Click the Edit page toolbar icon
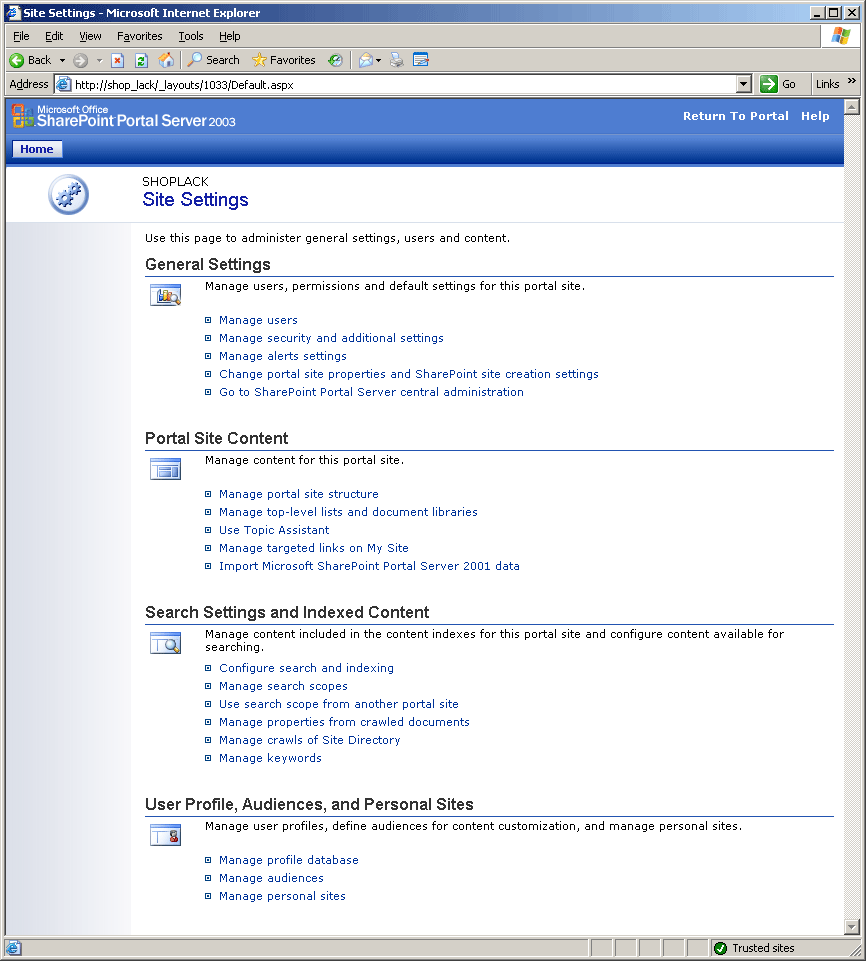866x961 pixels. [x=421, y=60]
